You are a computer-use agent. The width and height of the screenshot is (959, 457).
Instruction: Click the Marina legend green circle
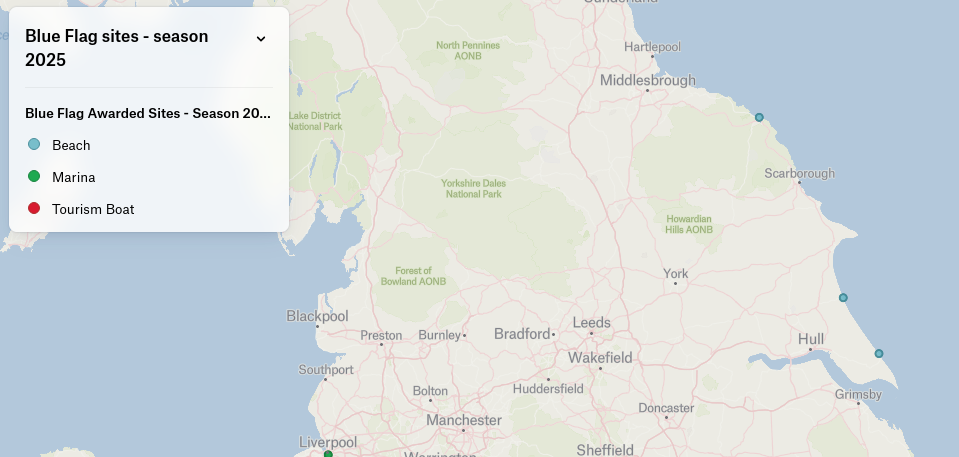click(34, 176)
